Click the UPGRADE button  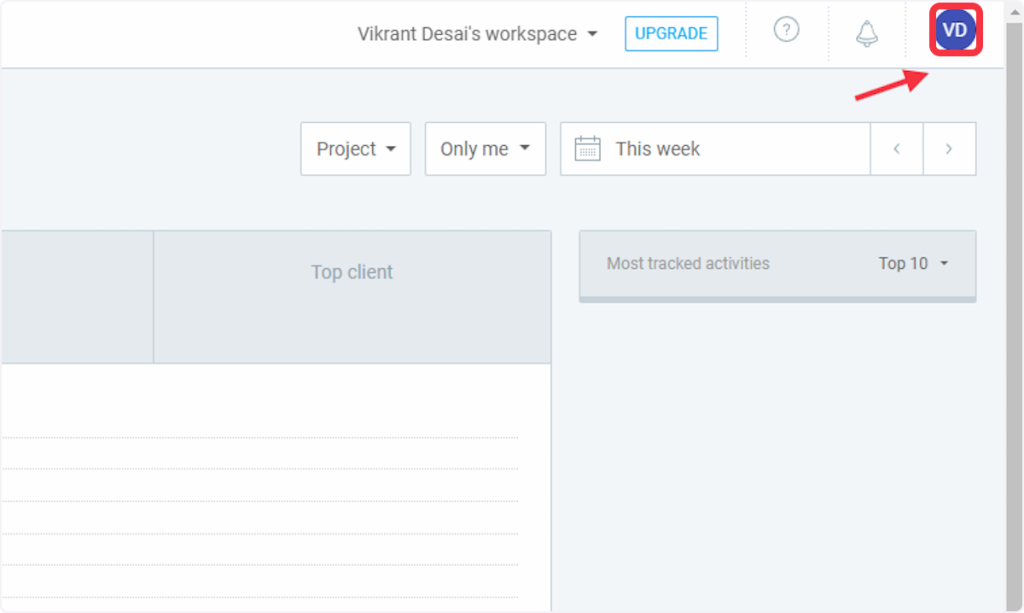tap(671, 33)
